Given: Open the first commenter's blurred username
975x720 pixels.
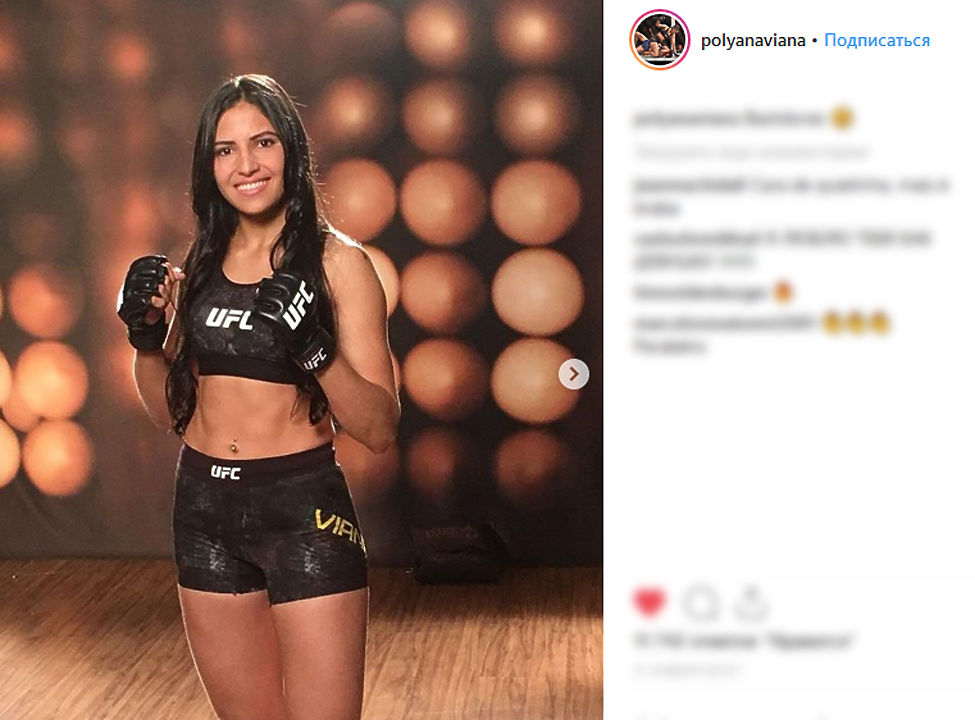Looking at the screenshot, I should (x=690, y=185).
